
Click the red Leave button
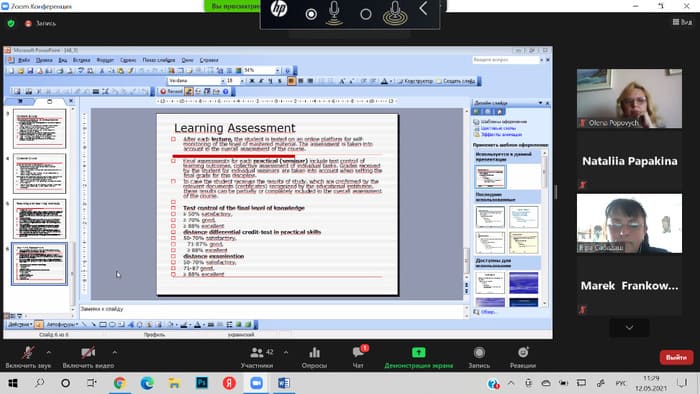click(676, 357)
